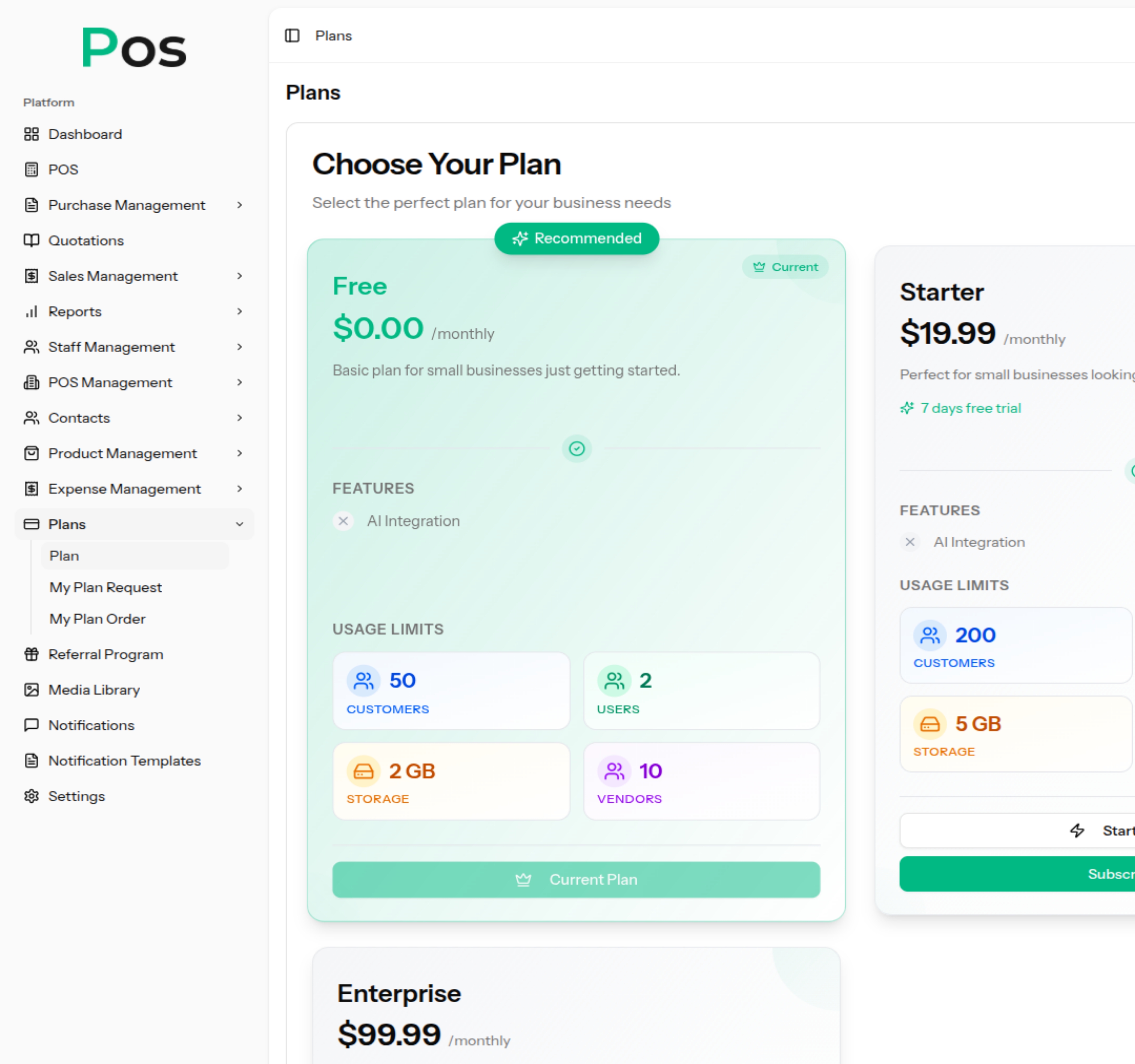Click the Settings gear icon

(x=31, y=796)
